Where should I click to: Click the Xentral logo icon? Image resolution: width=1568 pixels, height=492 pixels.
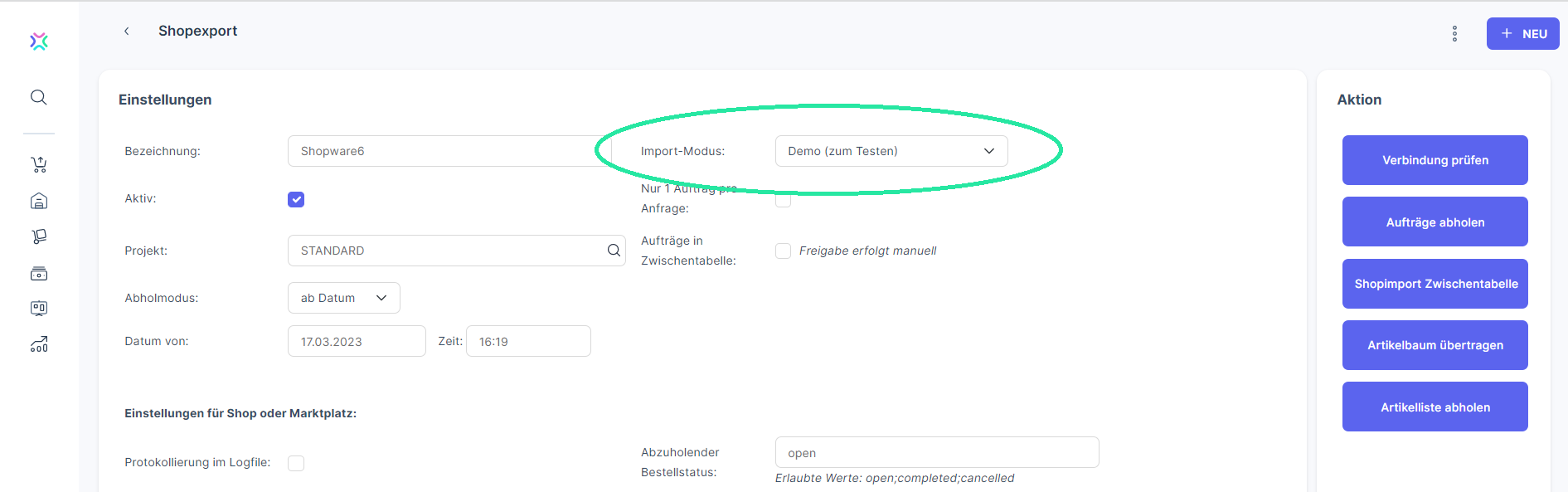coord(39,41)
